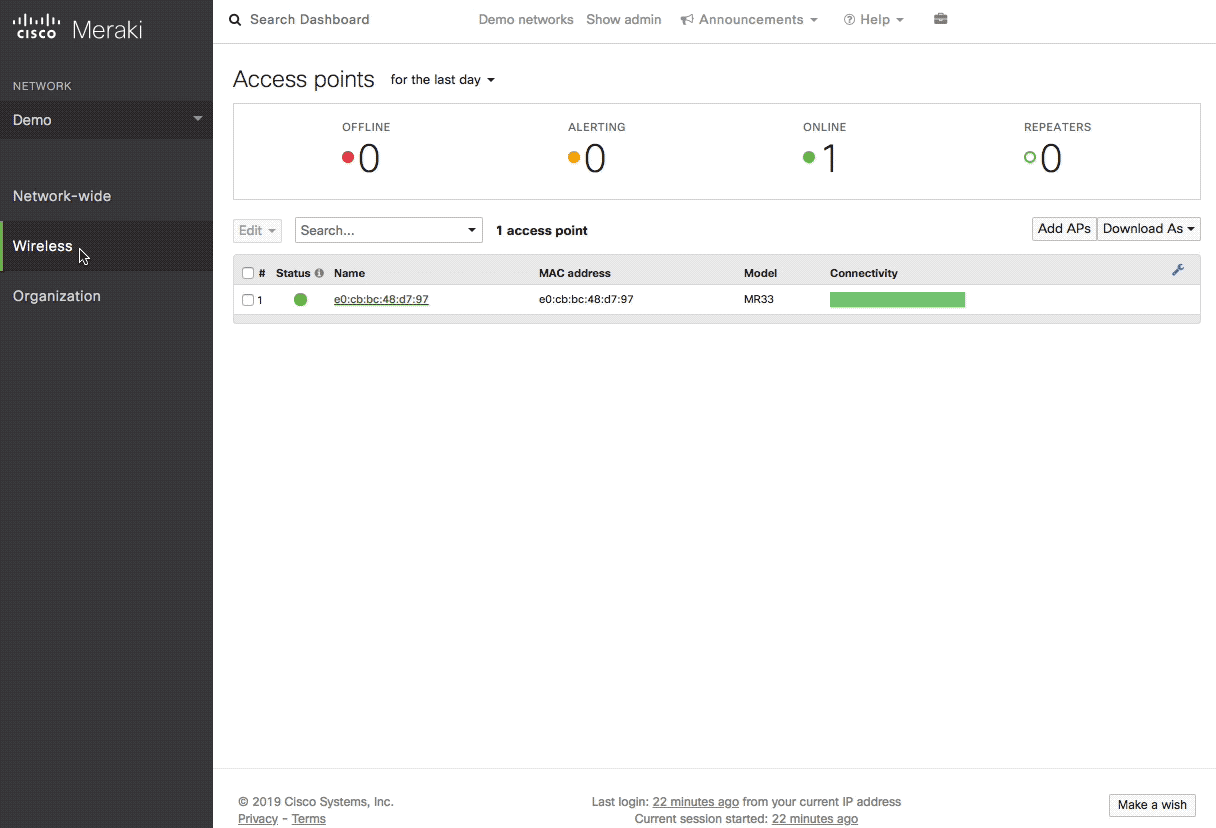Open the briefcase icon in top bar

click(x=940, y=19)
